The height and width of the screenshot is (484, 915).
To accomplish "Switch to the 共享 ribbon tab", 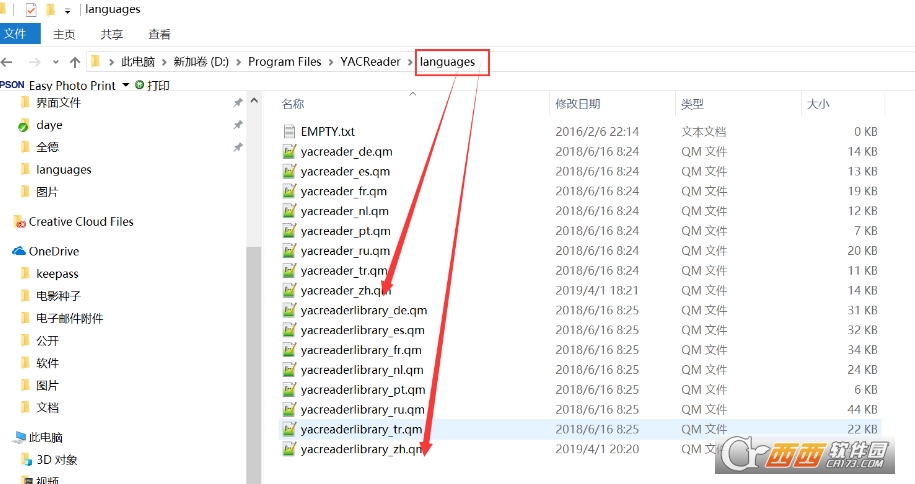I will click(x=111, y=34).
